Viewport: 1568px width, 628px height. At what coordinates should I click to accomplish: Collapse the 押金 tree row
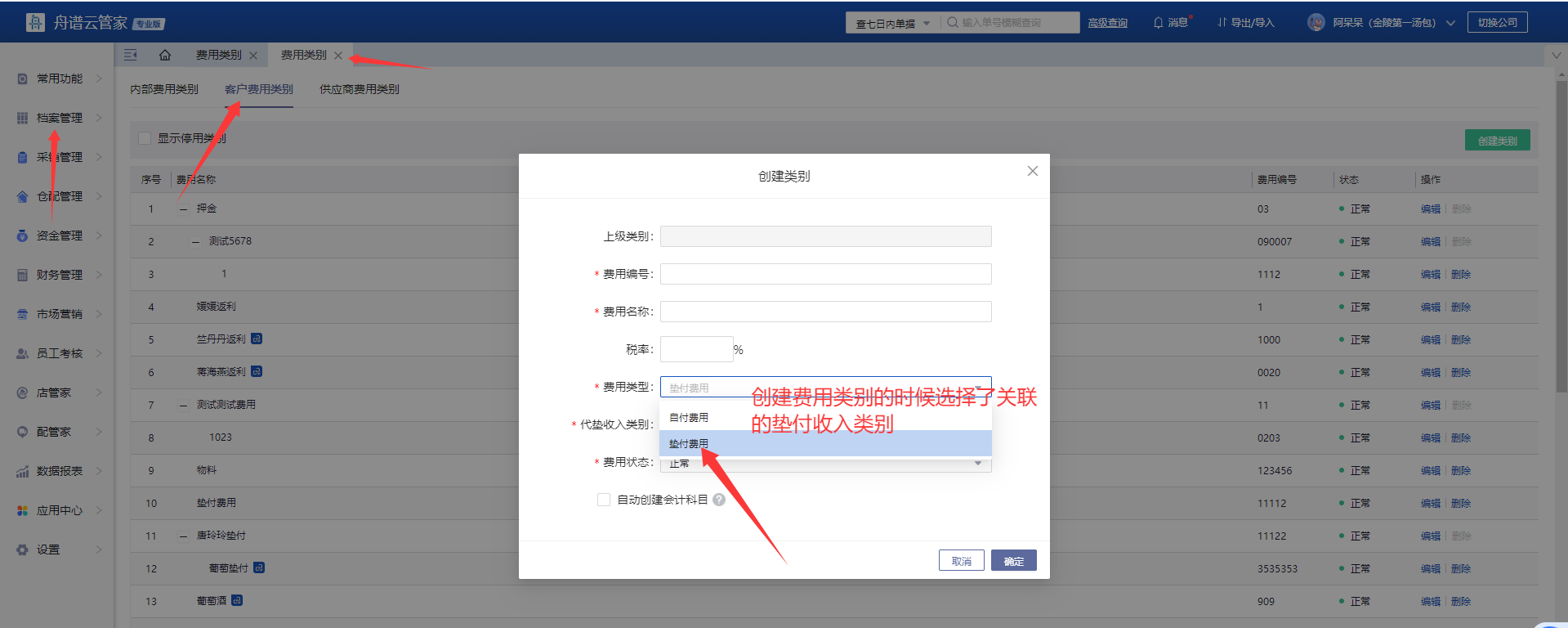pos(183,209)
